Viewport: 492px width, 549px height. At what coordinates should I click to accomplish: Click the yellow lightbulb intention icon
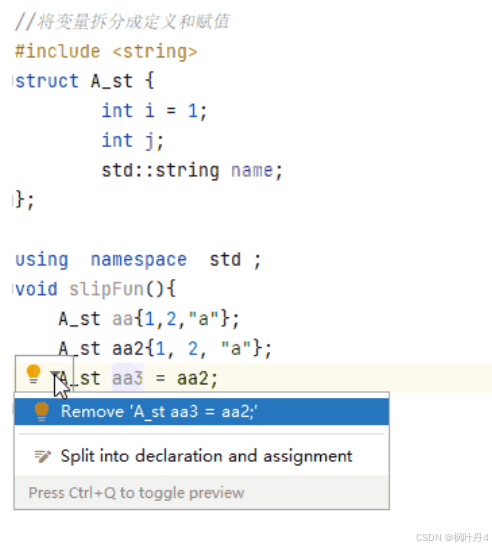point(34,374)
